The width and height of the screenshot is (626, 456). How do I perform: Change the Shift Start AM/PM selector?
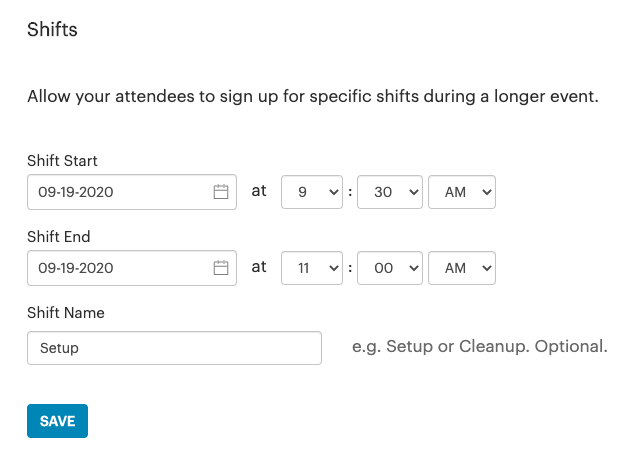461,192
